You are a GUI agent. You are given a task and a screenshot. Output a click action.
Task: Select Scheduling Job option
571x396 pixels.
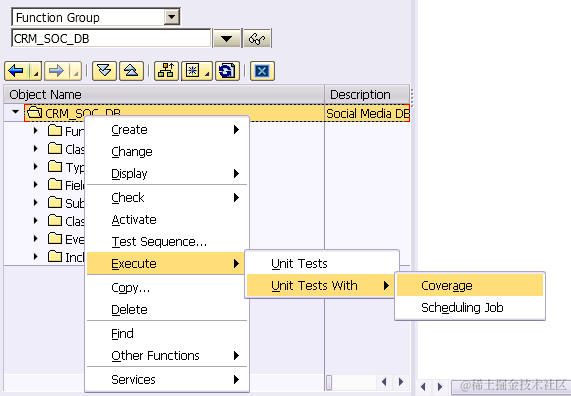[470, 307]
